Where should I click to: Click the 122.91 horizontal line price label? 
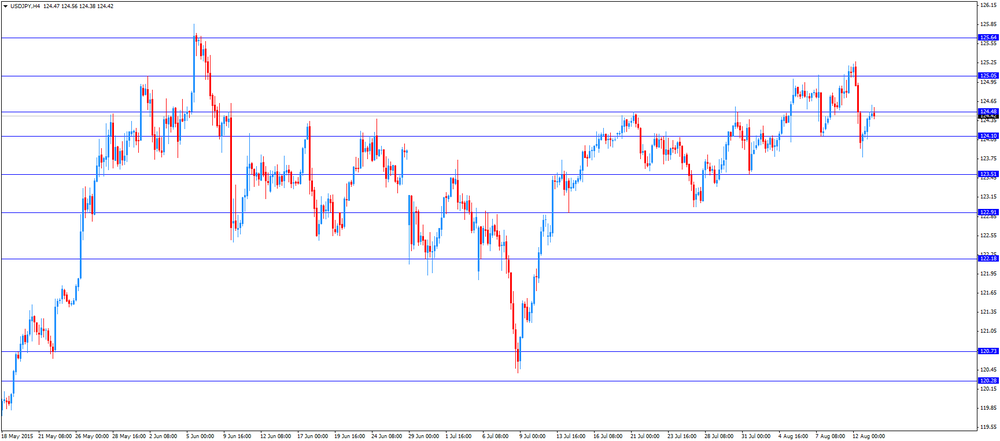pos(988,212)
